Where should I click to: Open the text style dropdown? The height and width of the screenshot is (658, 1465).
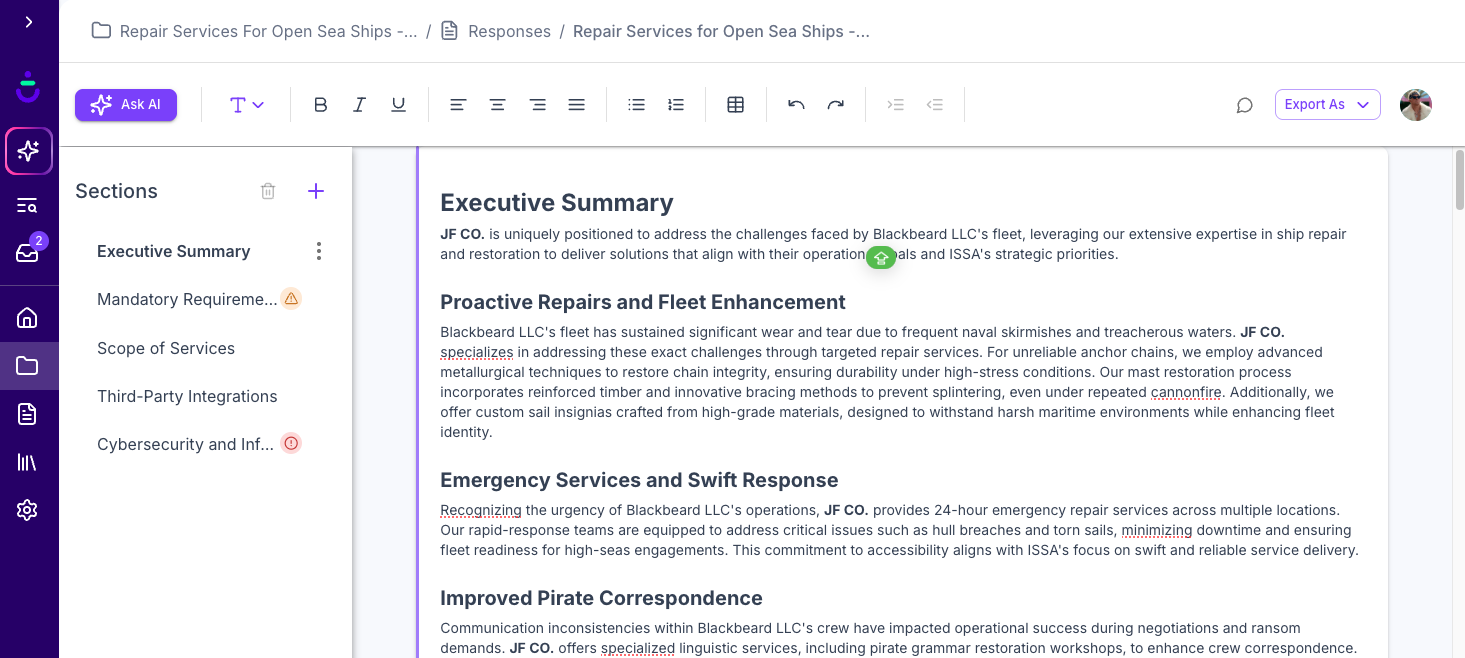coord(246,105)
